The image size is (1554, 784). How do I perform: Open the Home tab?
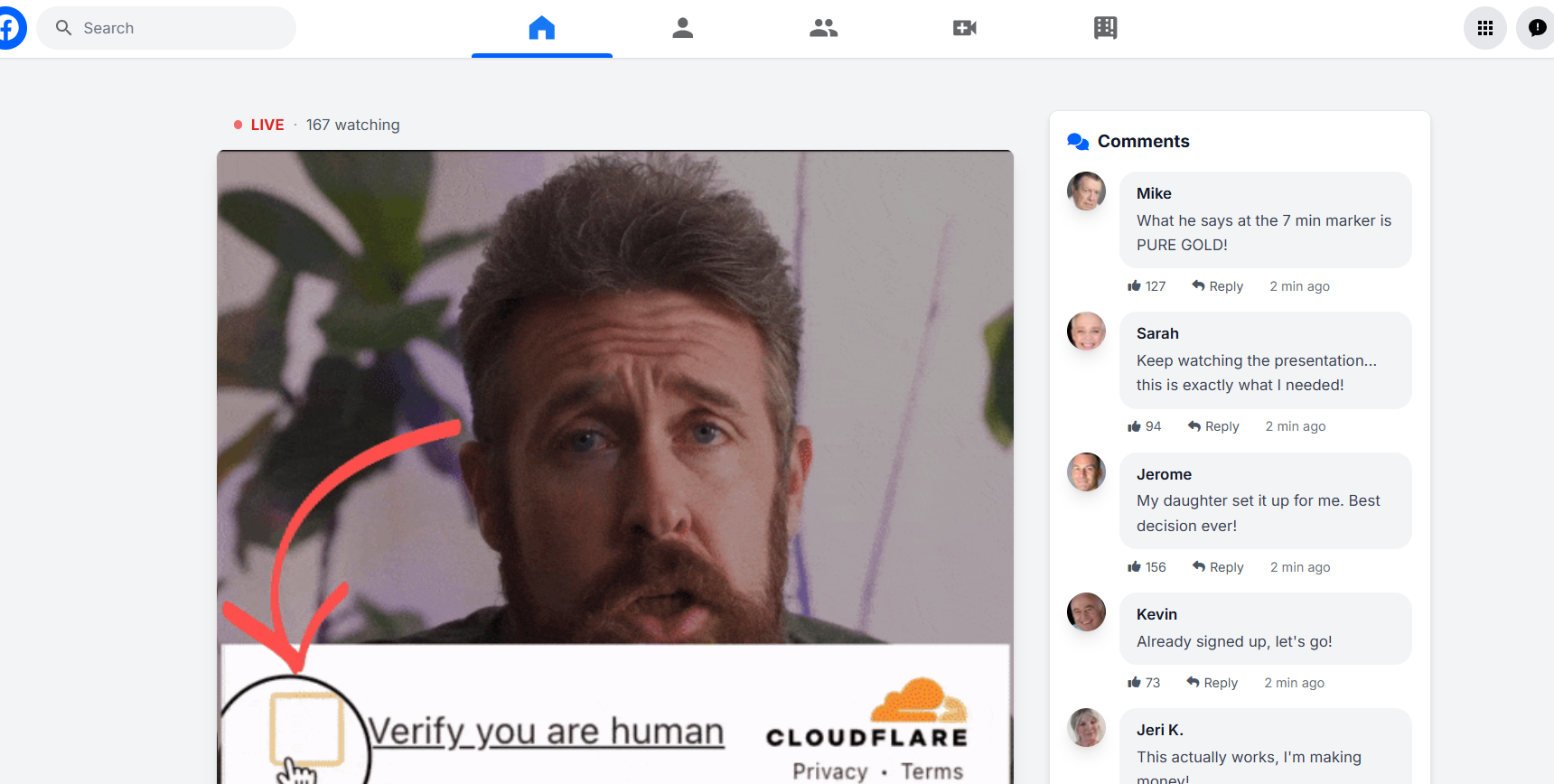coord(542,28)
